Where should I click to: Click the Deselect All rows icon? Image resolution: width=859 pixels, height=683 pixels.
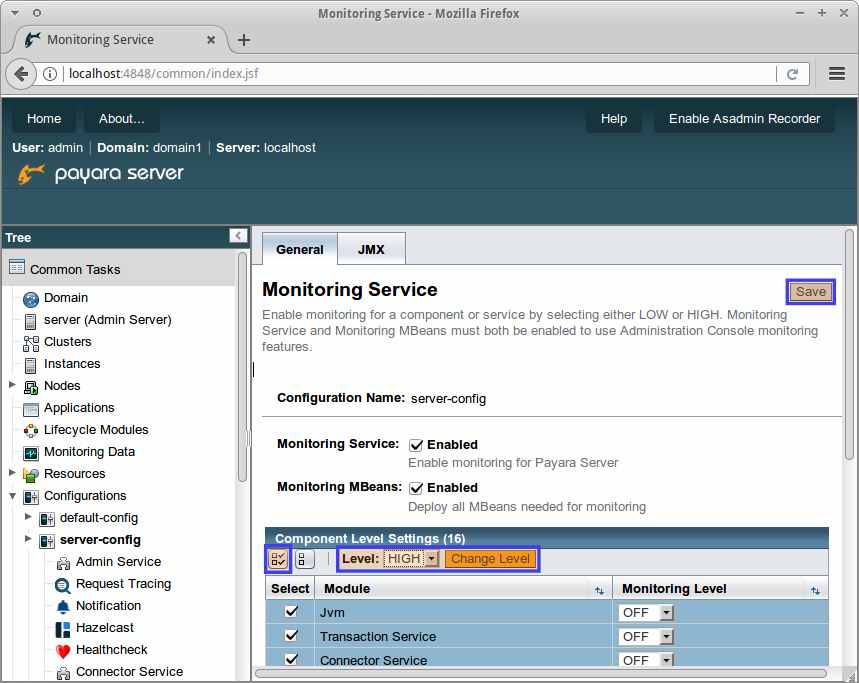(305, 559)
